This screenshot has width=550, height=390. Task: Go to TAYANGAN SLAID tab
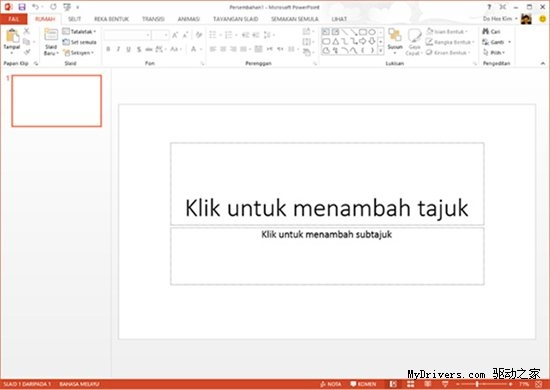[235, 19]
